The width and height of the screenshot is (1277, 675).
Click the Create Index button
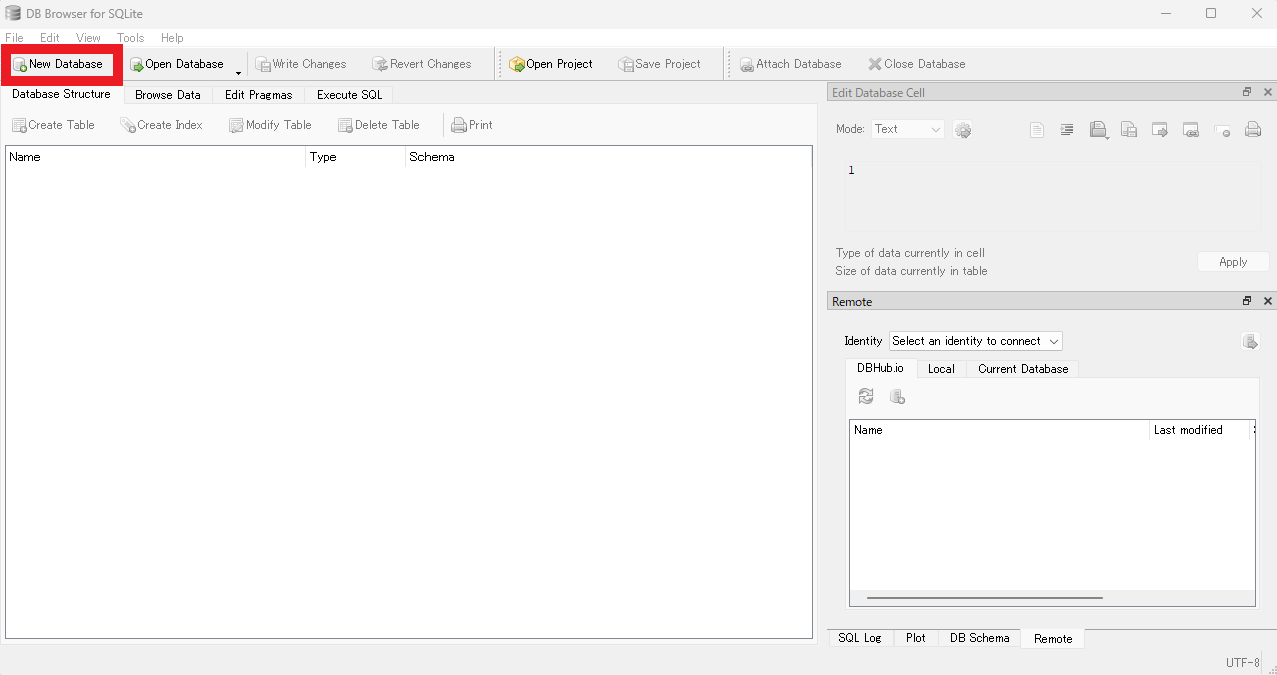pos(162,125)
